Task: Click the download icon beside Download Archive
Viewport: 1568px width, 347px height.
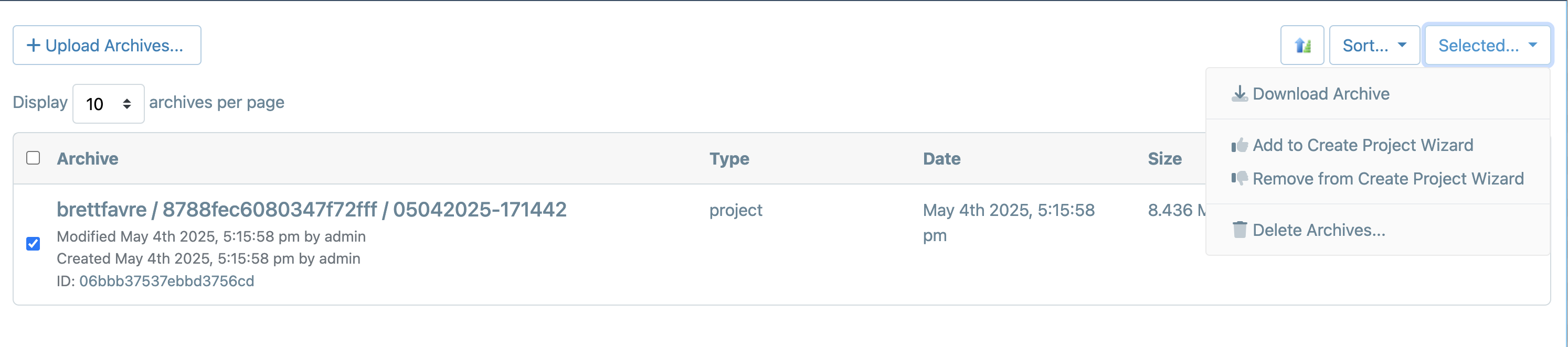Action: point(1239,94)
